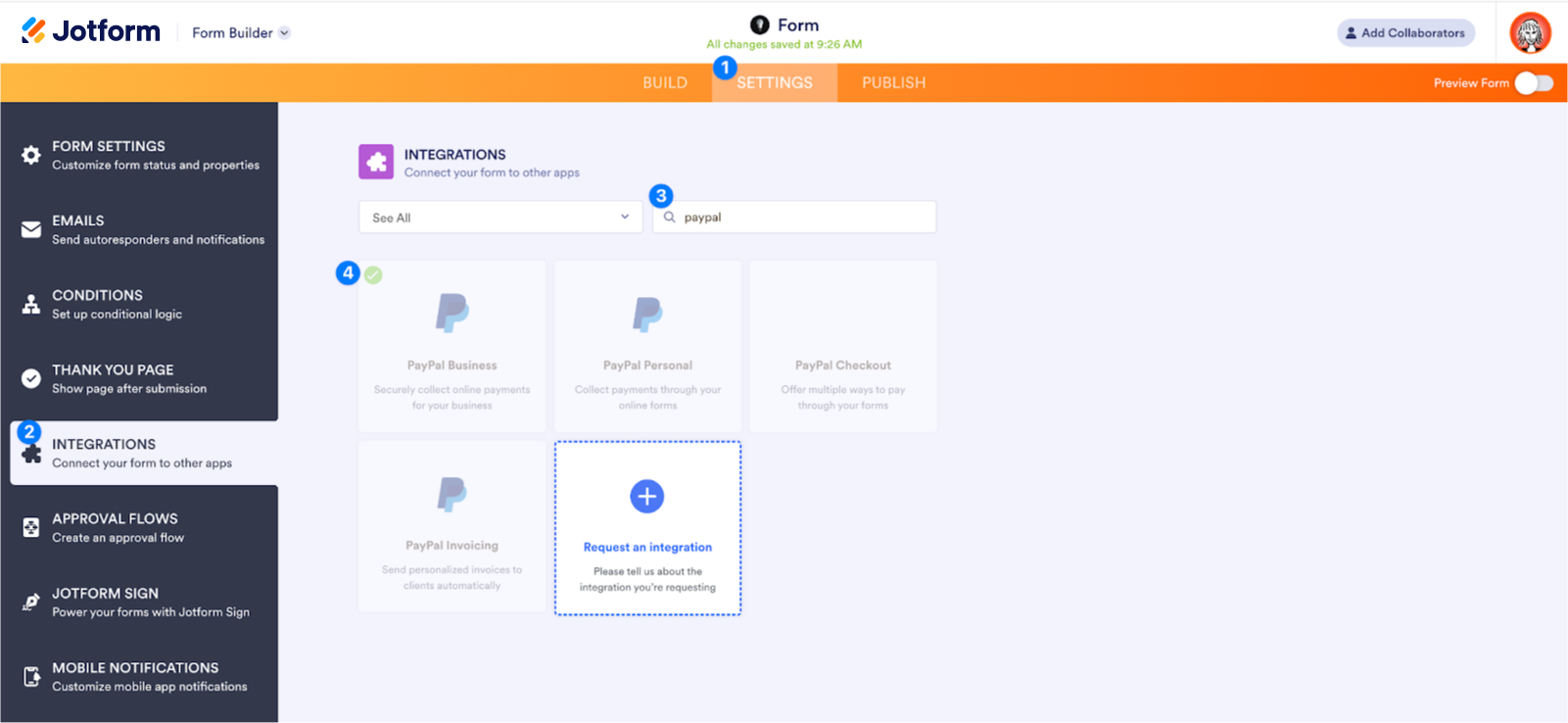Click the PayPal Invoicing card title
The height and width of the screenshot is (723, 1568).
[451, 546]
